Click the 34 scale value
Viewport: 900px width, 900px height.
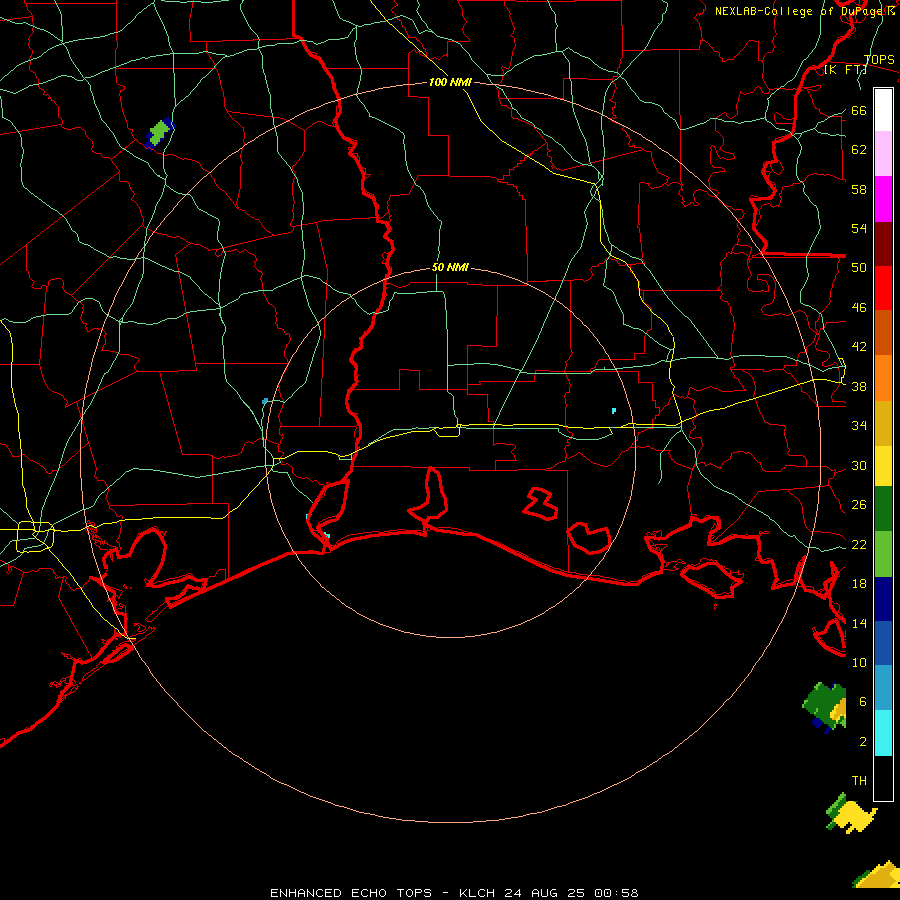tap(859, 426)
